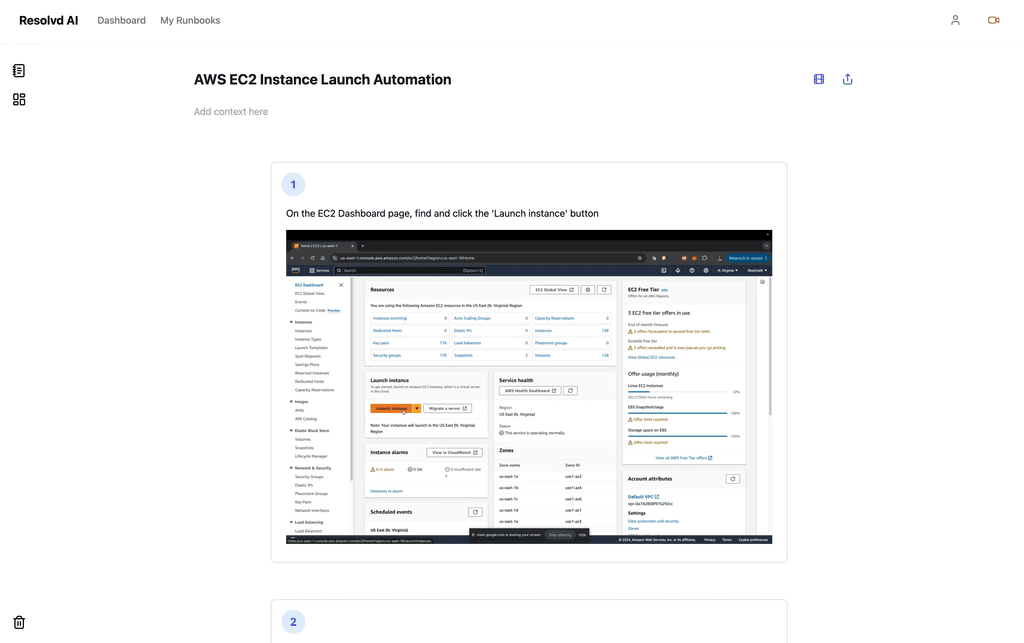Open My Runbooks in the top navigation
The image size is (1024, 643).
[190, 20]
